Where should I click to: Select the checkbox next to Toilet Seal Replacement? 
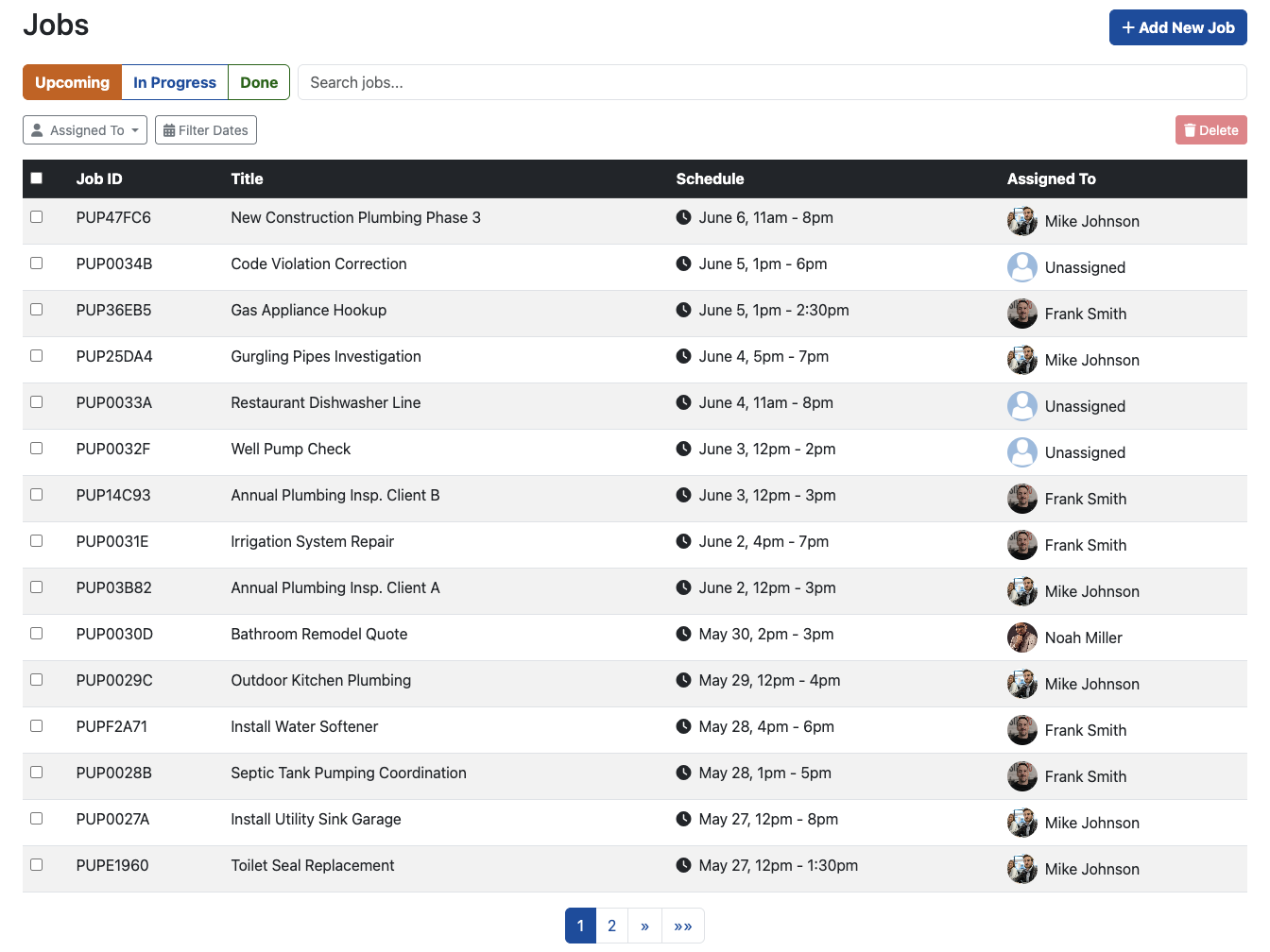tap(36, 864)
